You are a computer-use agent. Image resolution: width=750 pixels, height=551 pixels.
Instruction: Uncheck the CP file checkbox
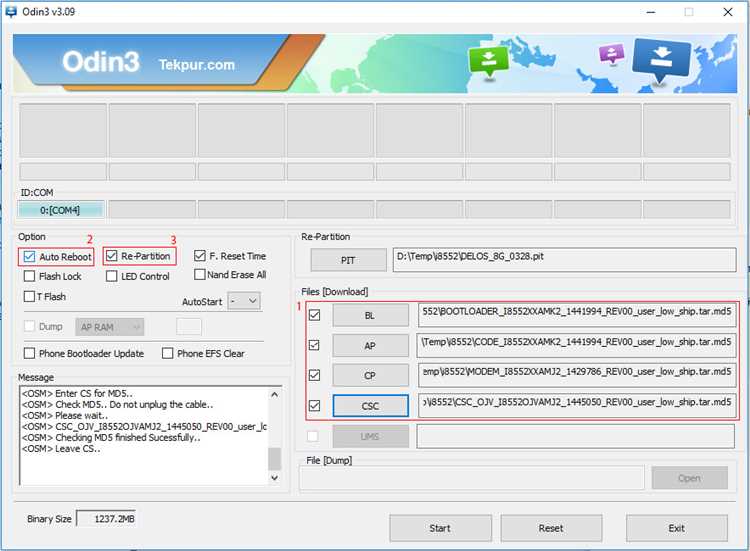(x=315, y=375)
